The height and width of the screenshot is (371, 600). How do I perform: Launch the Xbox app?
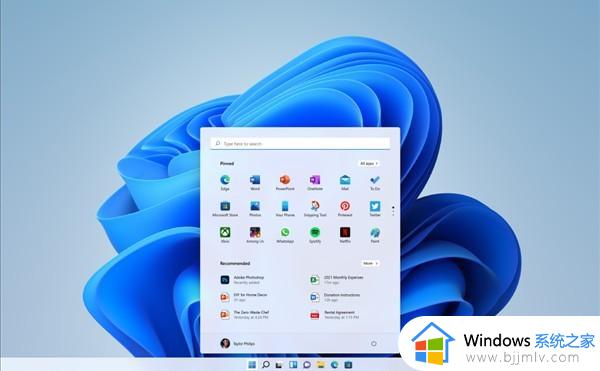coord(225,235)
